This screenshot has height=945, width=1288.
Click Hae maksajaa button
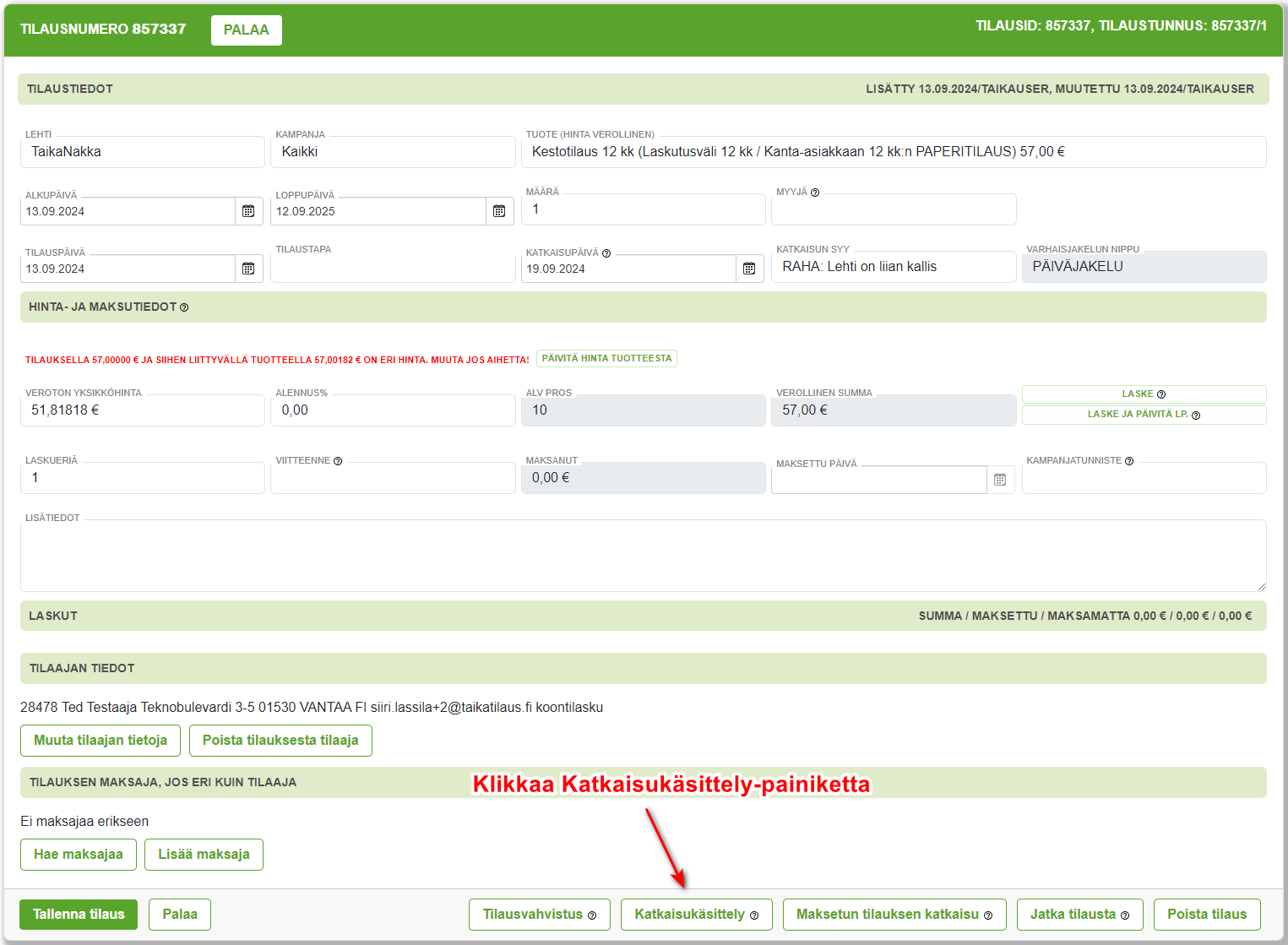click(79, 855)
